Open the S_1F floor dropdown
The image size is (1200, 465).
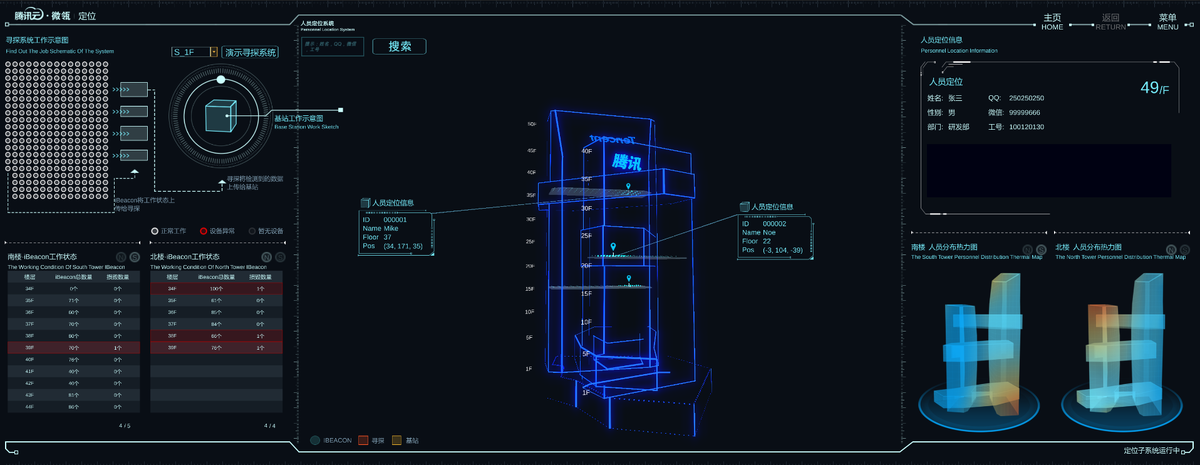[x=194, y=51]
